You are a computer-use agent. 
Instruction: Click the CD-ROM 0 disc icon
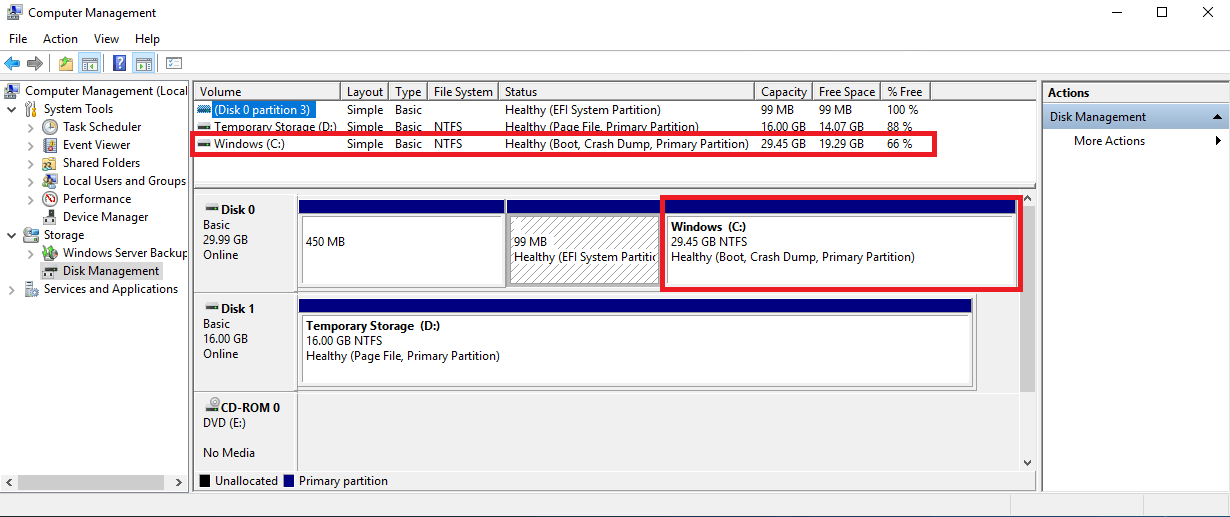pyautogui.click(x=212, y=407)
